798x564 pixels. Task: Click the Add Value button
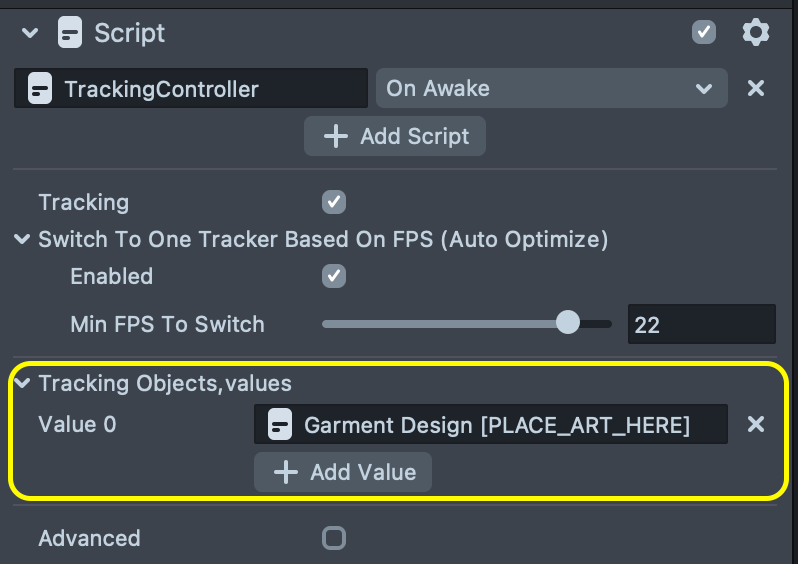pos(343,472)
